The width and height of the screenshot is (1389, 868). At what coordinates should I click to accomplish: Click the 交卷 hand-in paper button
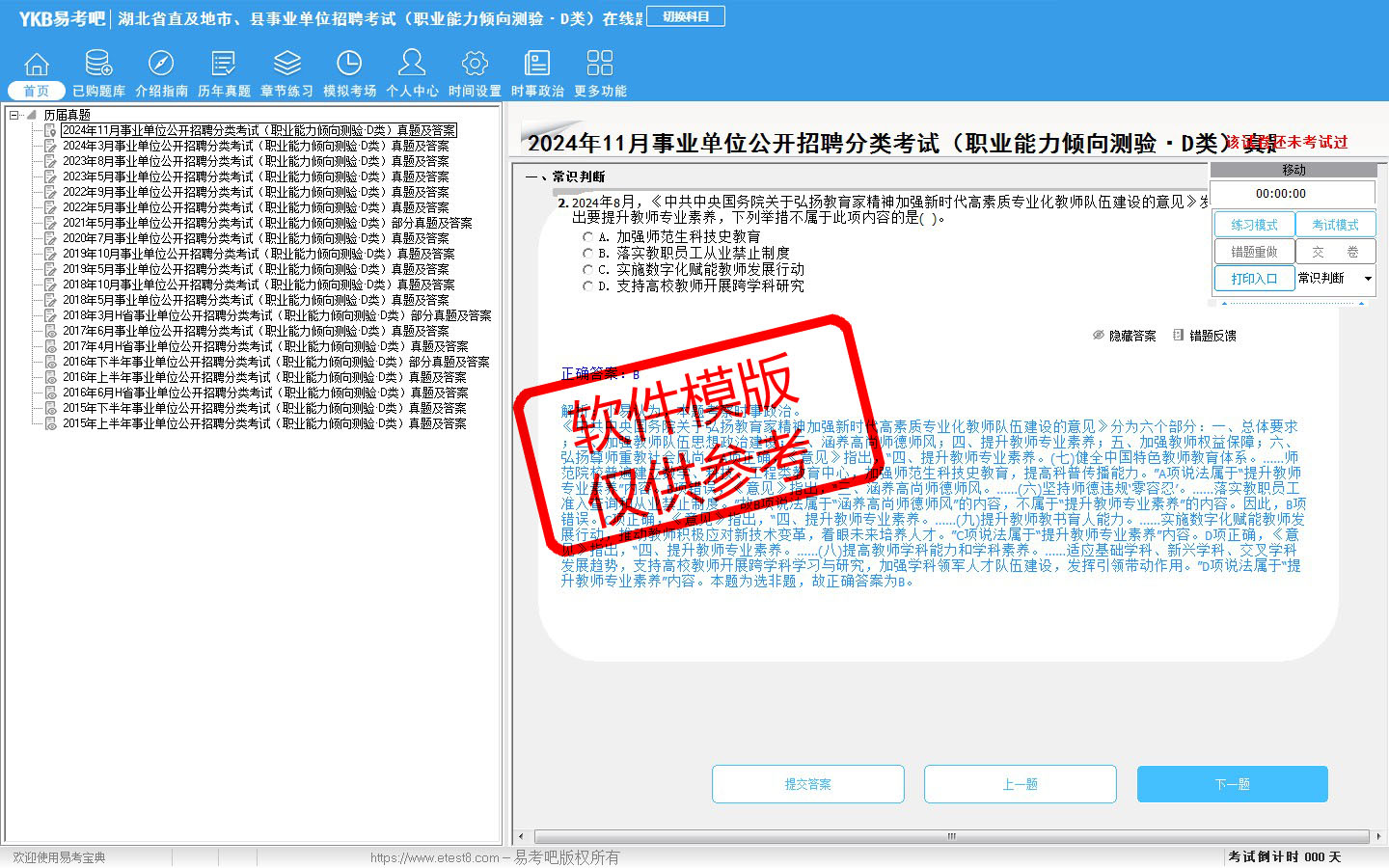[x=1335, y=252]
